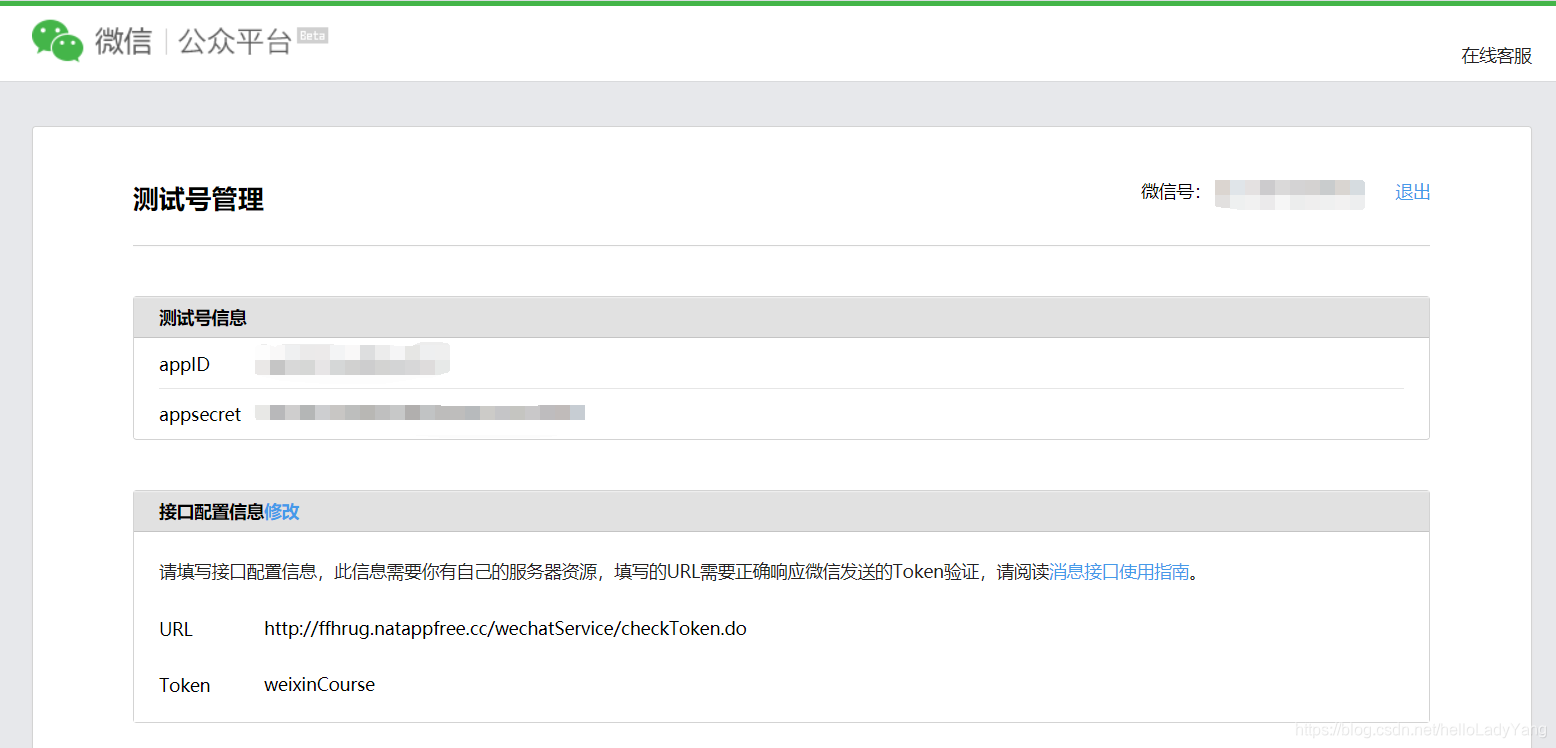Click 修改 to edit interface configuration
Screen dimensions: 1556x748
coord(282,512)
